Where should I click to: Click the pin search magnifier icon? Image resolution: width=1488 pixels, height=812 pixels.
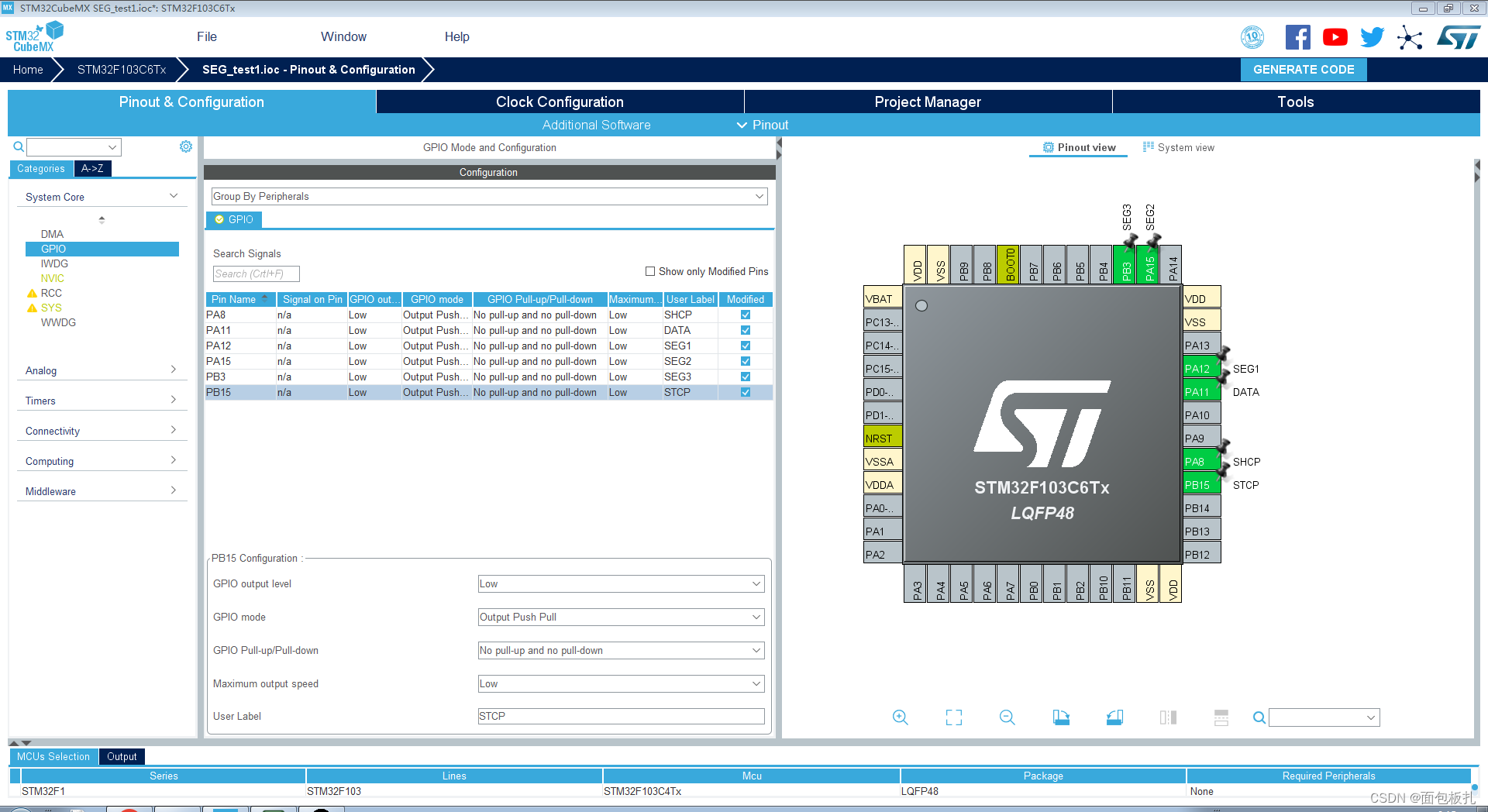pos(1259,717)
